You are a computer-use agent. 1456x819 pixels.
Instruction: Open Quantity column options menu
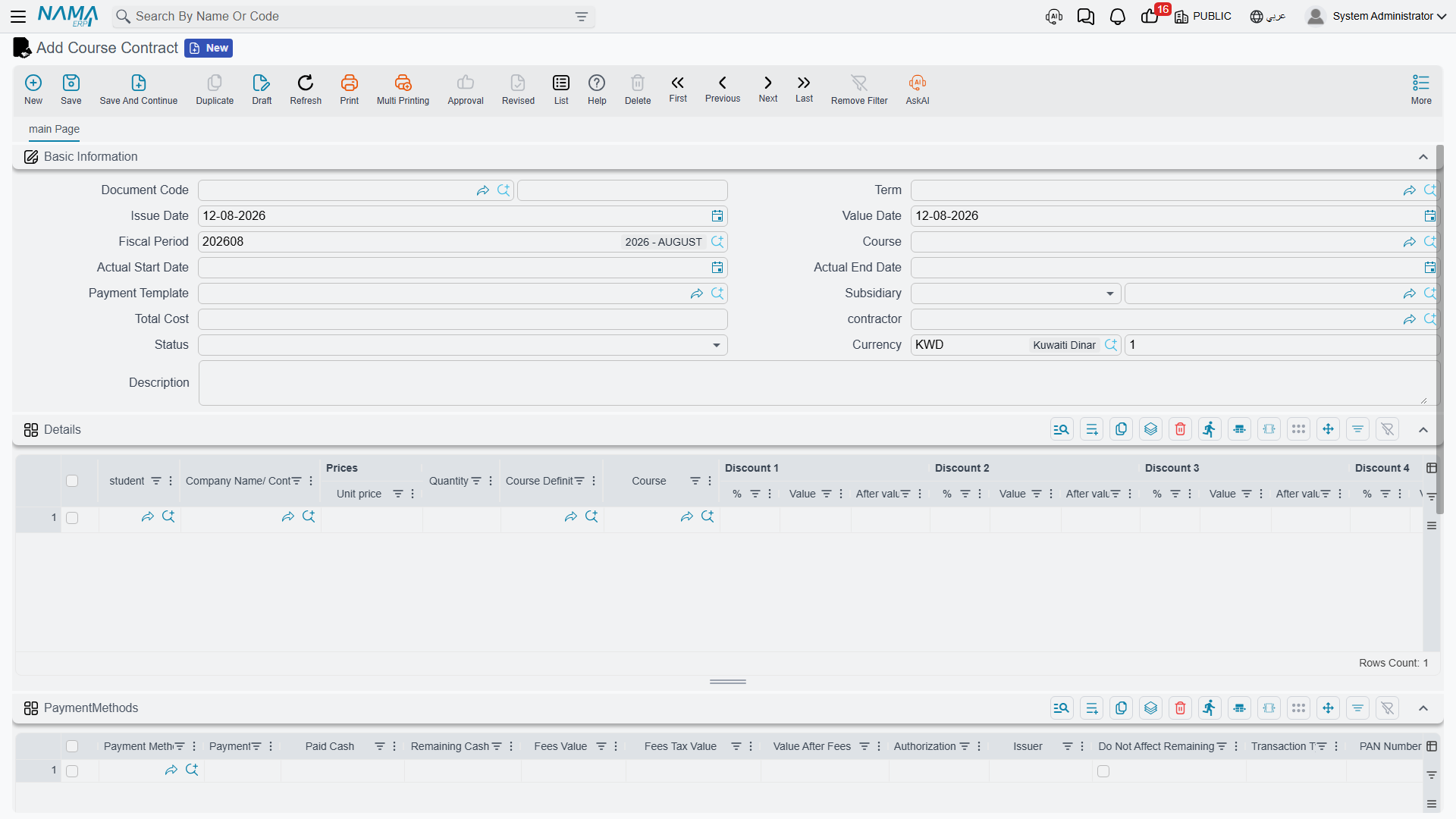491,481
